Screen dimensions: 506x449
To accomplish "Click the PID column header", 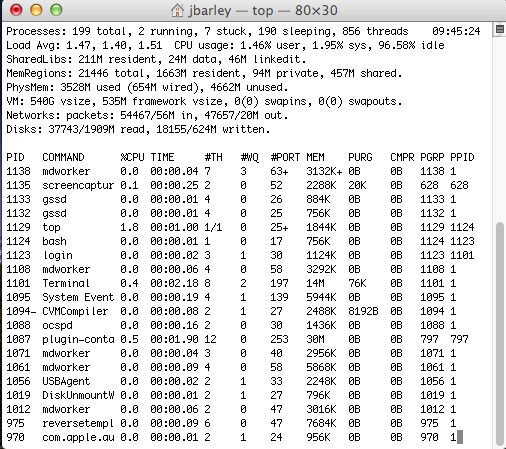I will 15,157.
